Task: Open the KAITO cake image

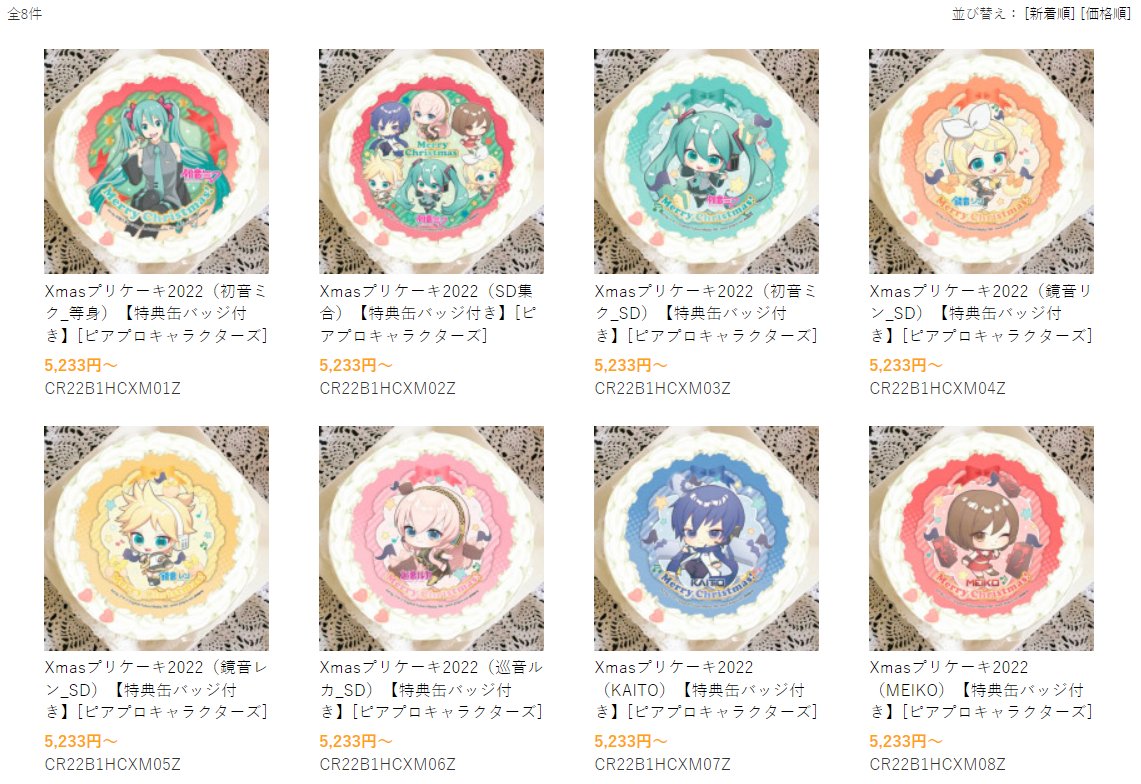Action: [707, 539]
